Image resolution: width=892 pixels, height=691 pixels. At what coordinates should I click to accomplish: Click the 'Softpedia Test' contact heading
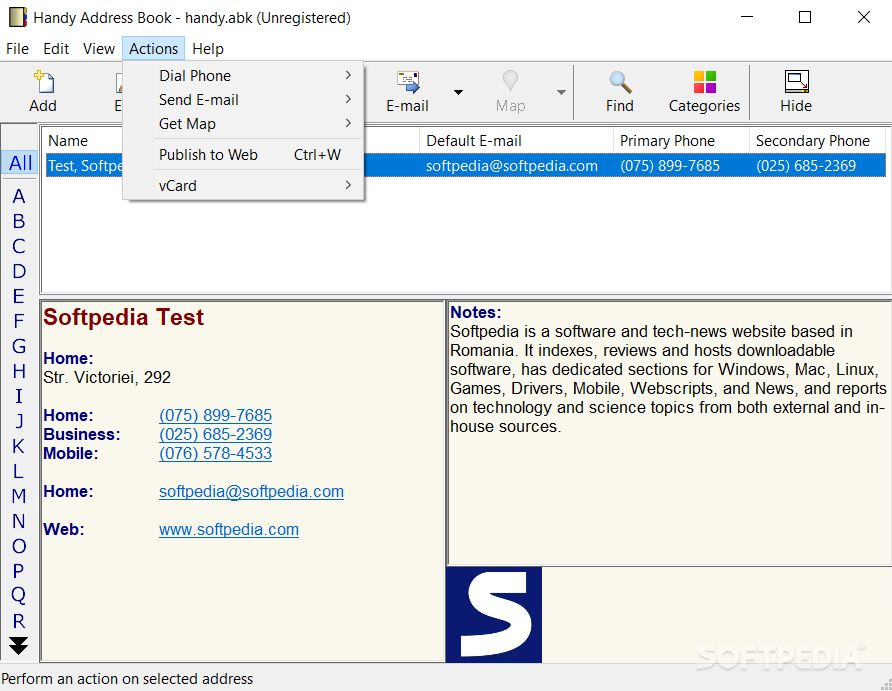coord(123,317)
